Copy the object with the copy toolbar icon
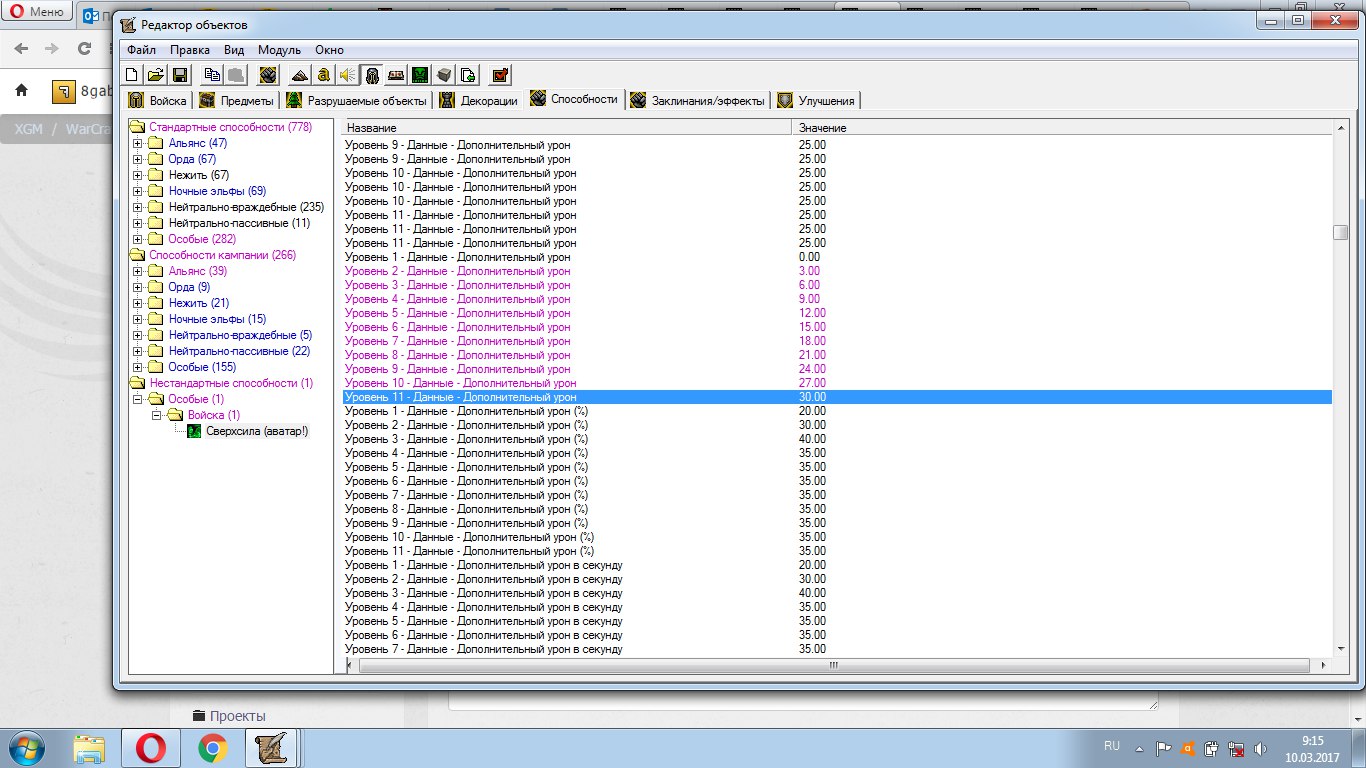The height and width of the screenshot is (768, 1366). pos(212,74)
